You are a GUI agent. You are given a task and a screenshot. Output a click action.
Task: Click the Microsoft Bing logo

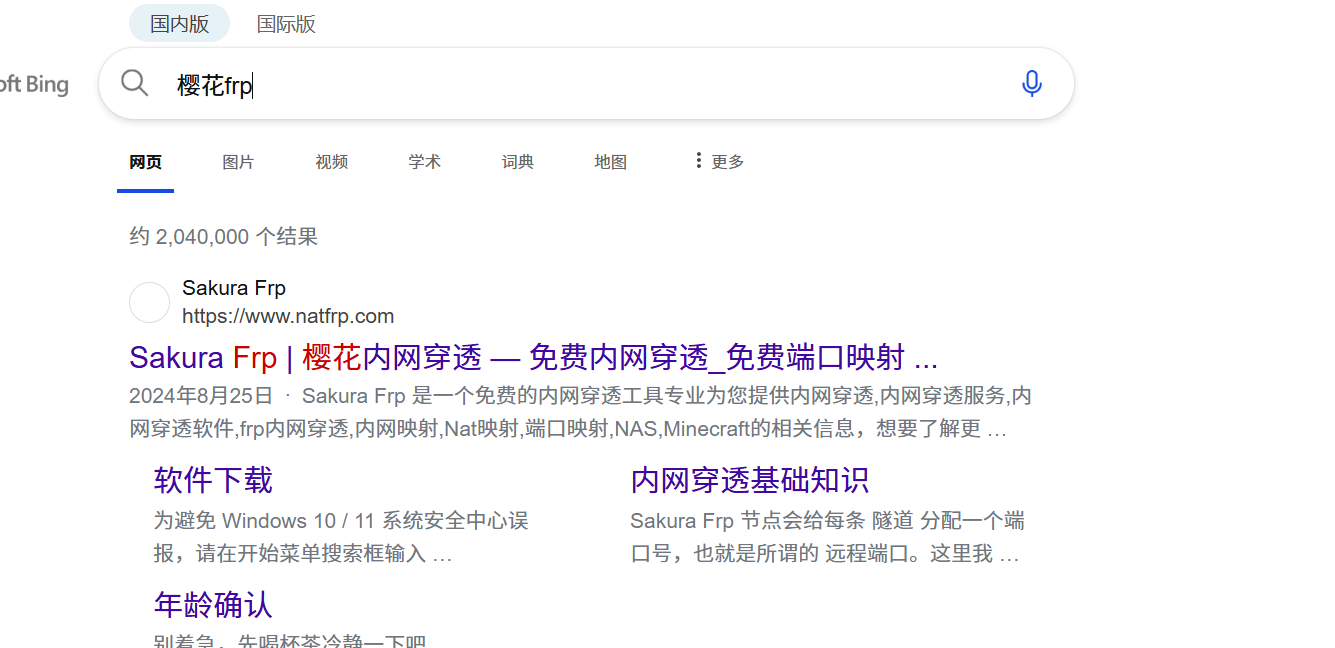tap(34, 84)
